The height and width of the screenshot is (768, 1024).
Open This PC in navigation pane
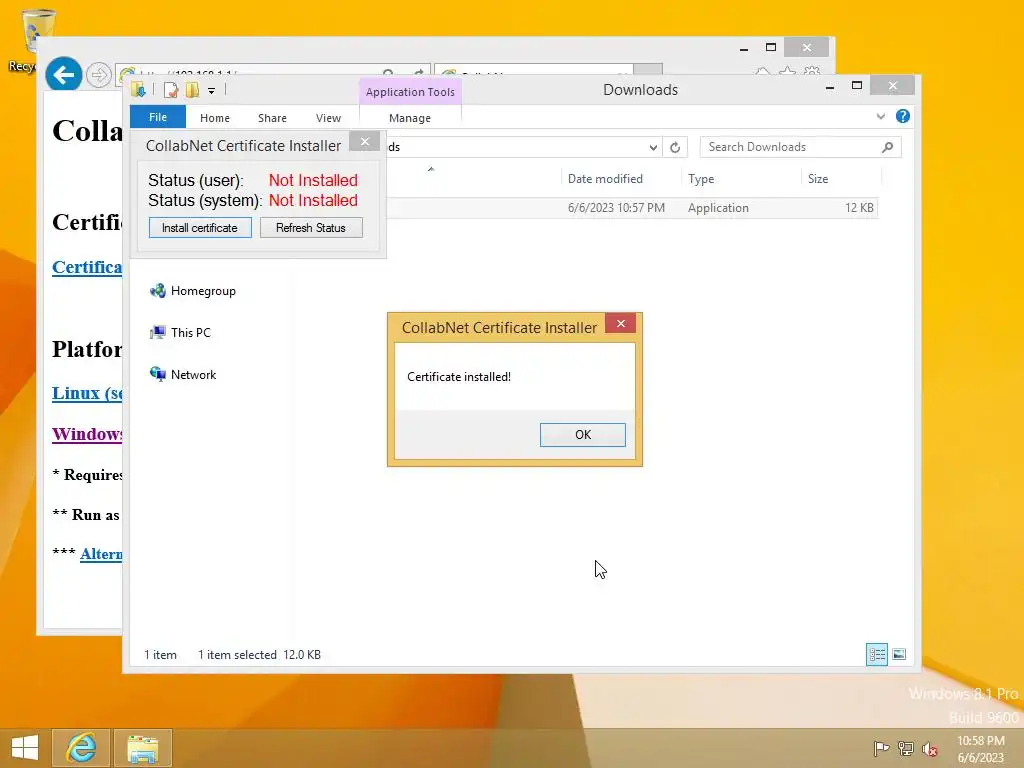click(191, 333)
